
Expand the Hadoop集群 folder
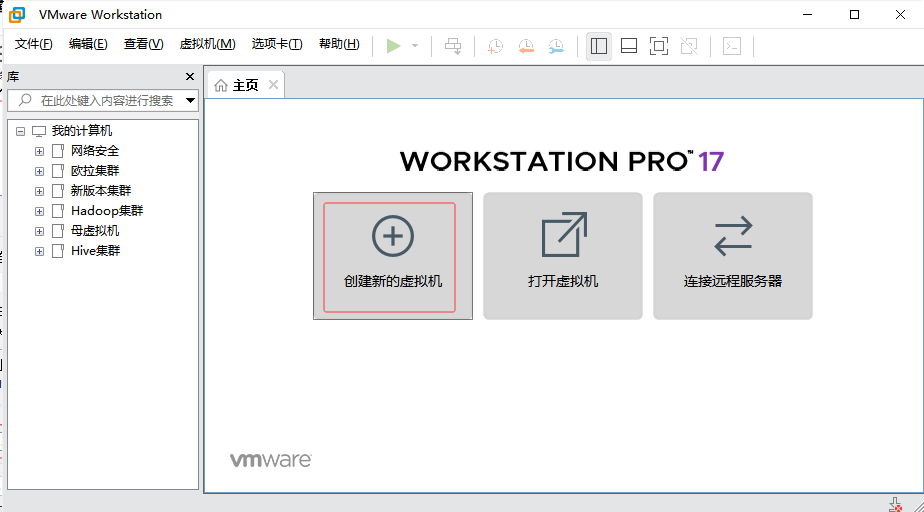point(39,212)
